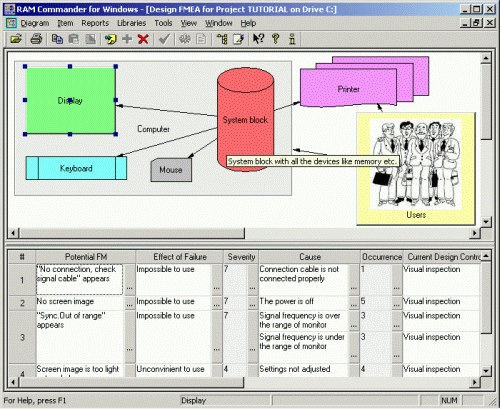Screen dimensions: 500x409
Task: Click the yellow Edit item toolbar icon
Action: 110,39
